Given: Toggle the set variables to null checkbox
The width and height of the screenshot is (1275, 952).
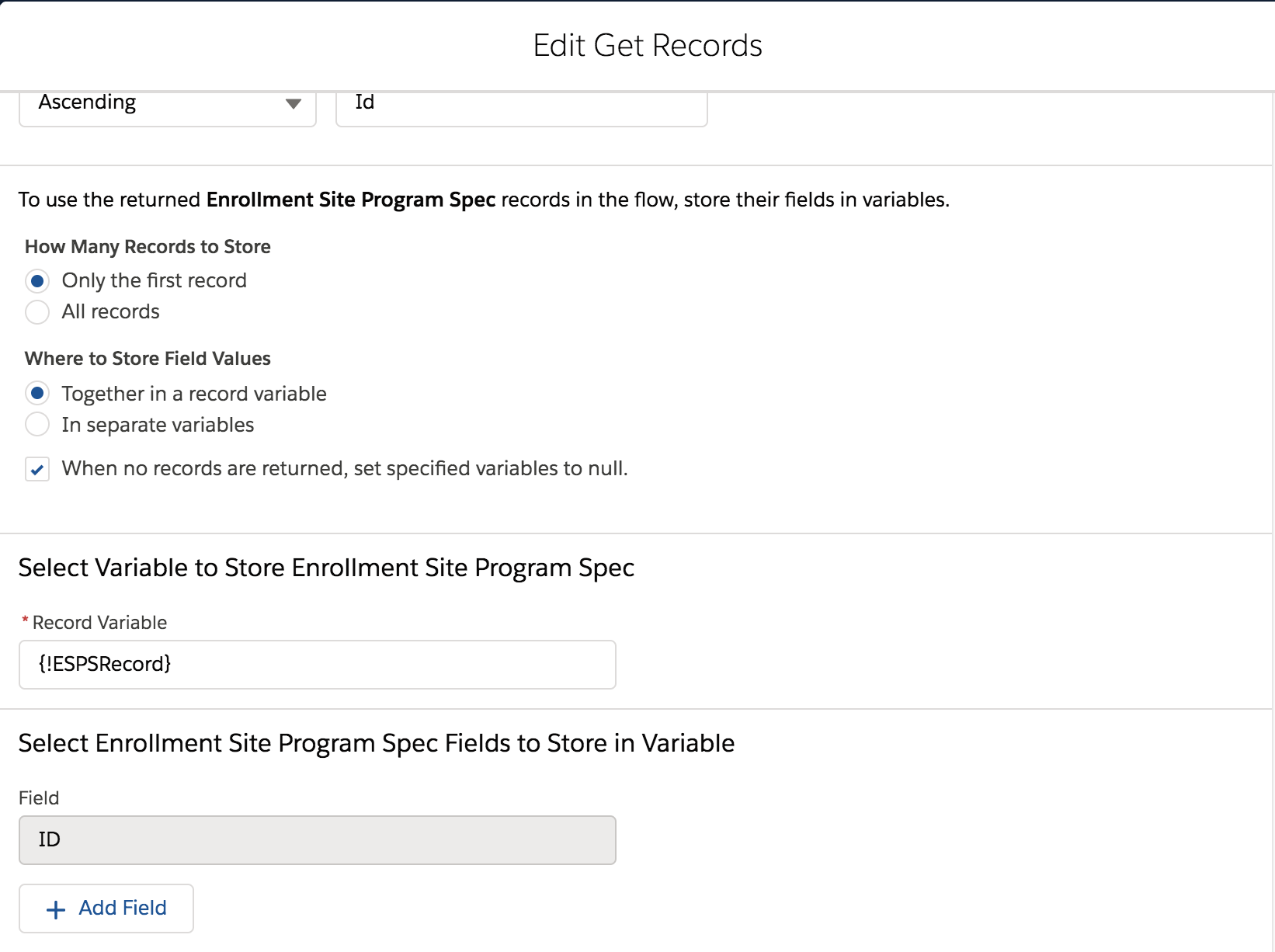Looking at the screenshot, I should (37, 469).
